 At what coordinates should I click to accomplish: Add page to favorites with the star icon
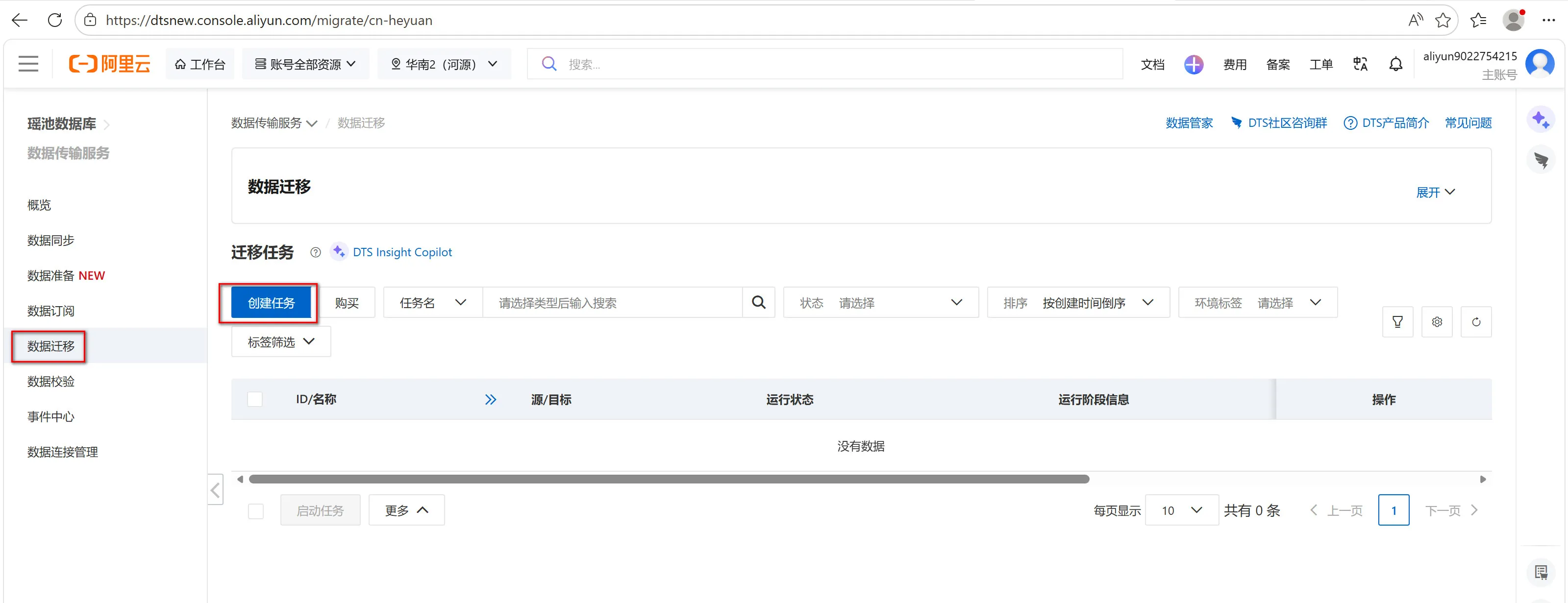(x=1443, y=20)
